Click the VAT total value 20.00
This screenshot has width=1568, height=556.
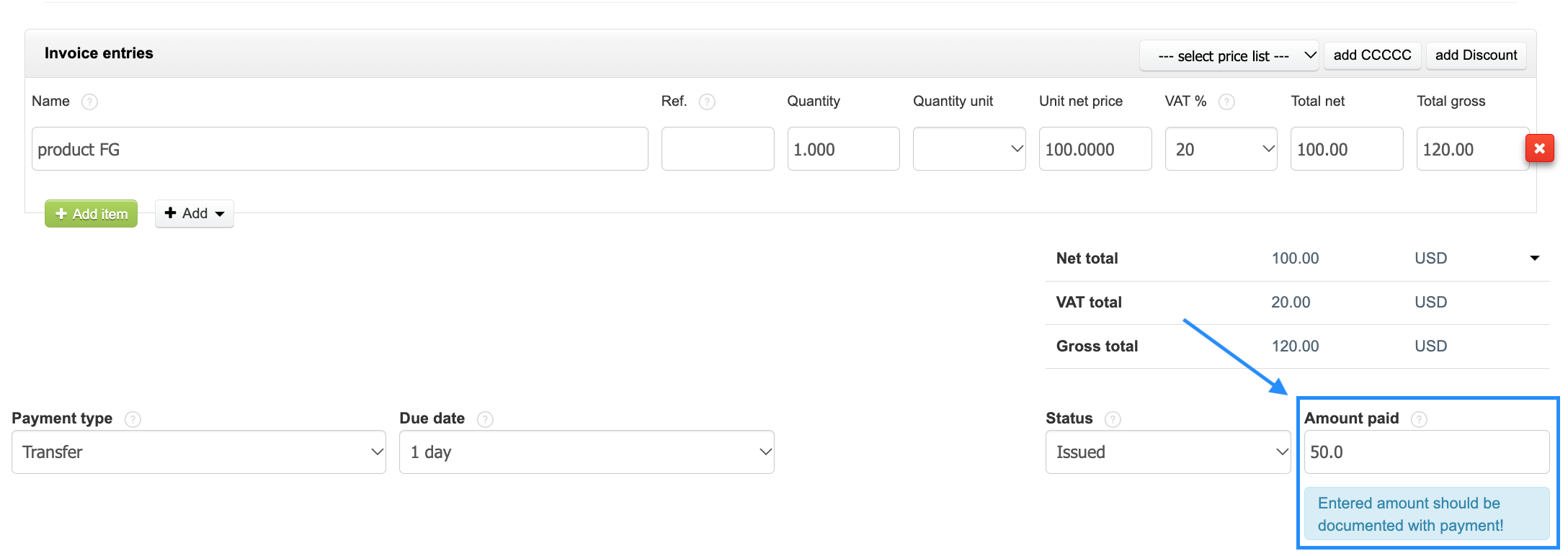click(1291, 302)
